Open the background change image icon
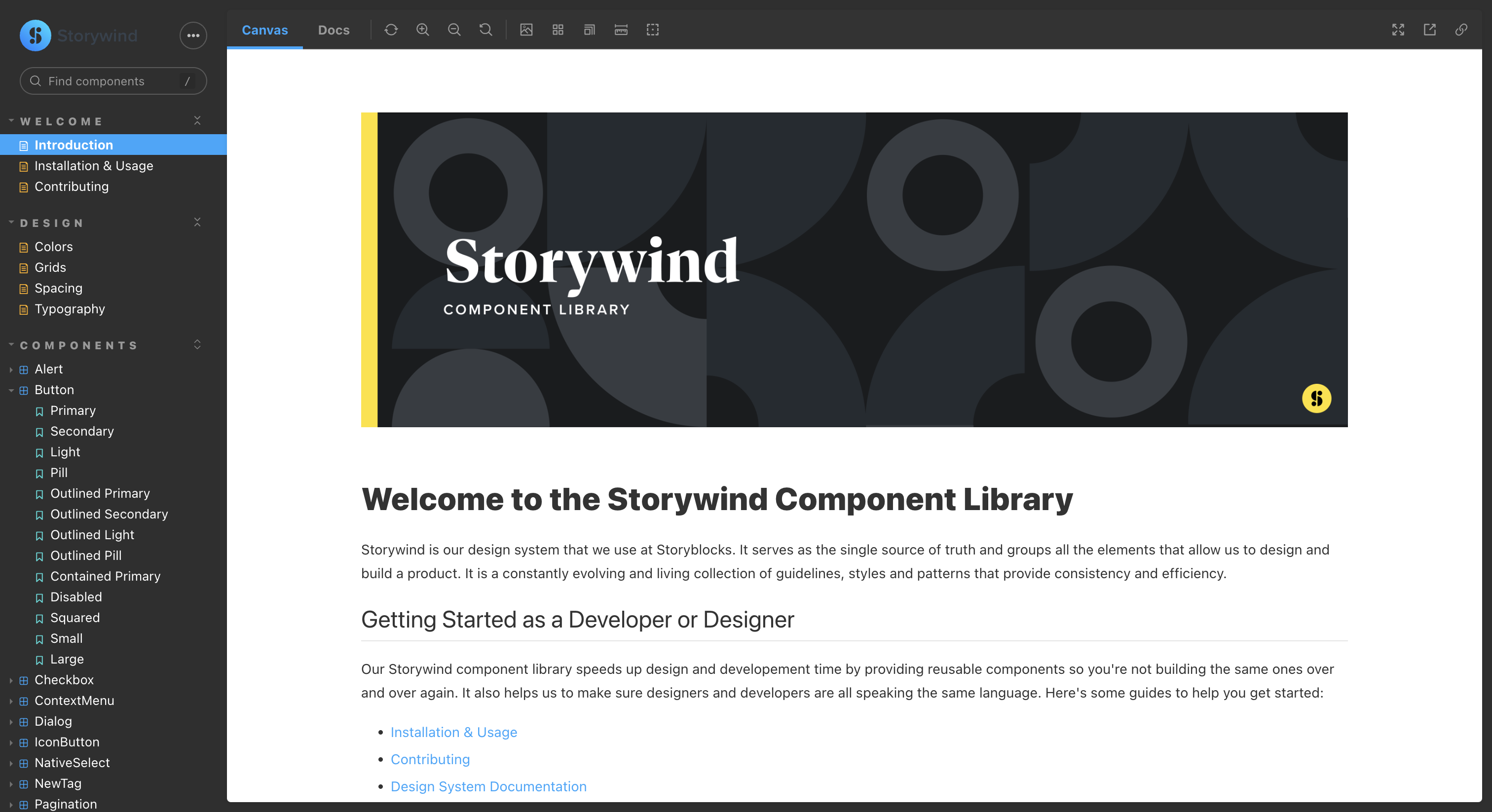 coord(526,30)
